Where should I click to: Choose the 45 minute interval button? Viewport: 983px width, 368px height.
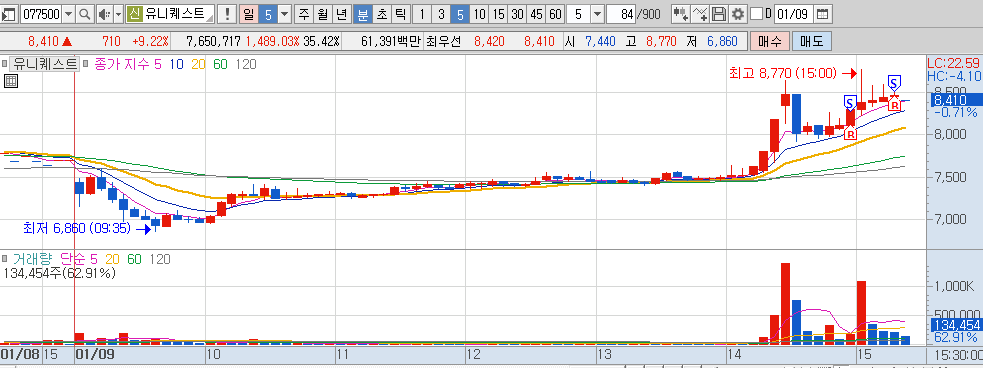click(536, 14)
